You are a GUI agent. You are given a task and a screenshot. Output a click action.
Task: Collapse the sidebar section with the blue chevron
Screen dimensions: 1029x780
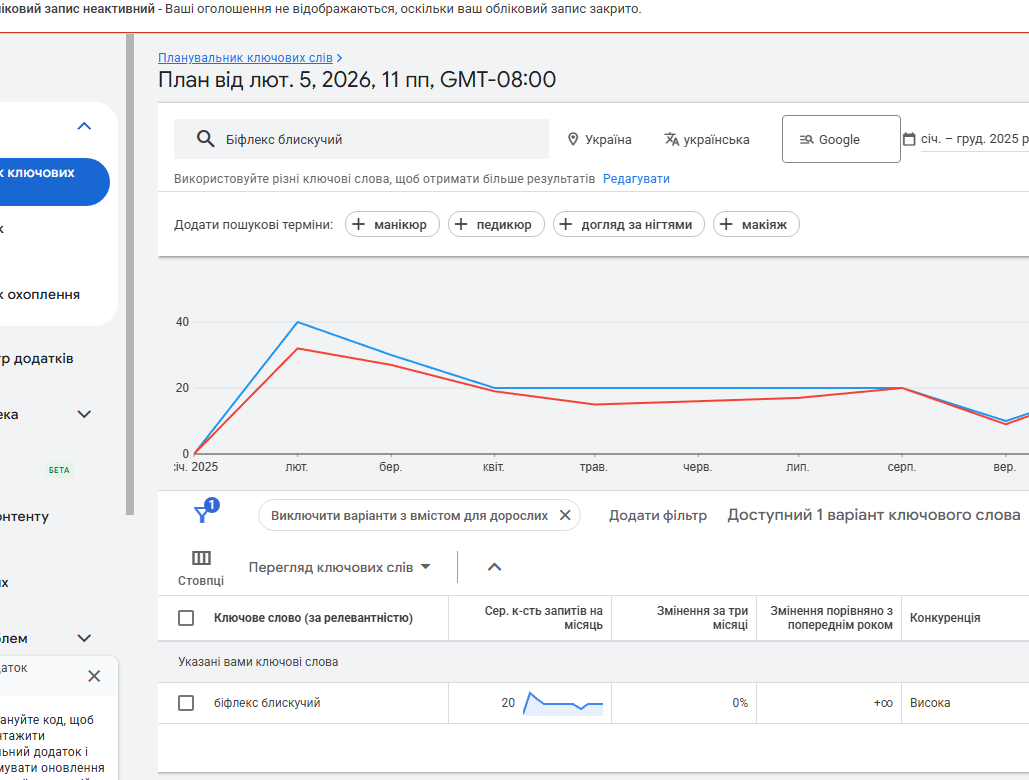[x=84, y=126]
